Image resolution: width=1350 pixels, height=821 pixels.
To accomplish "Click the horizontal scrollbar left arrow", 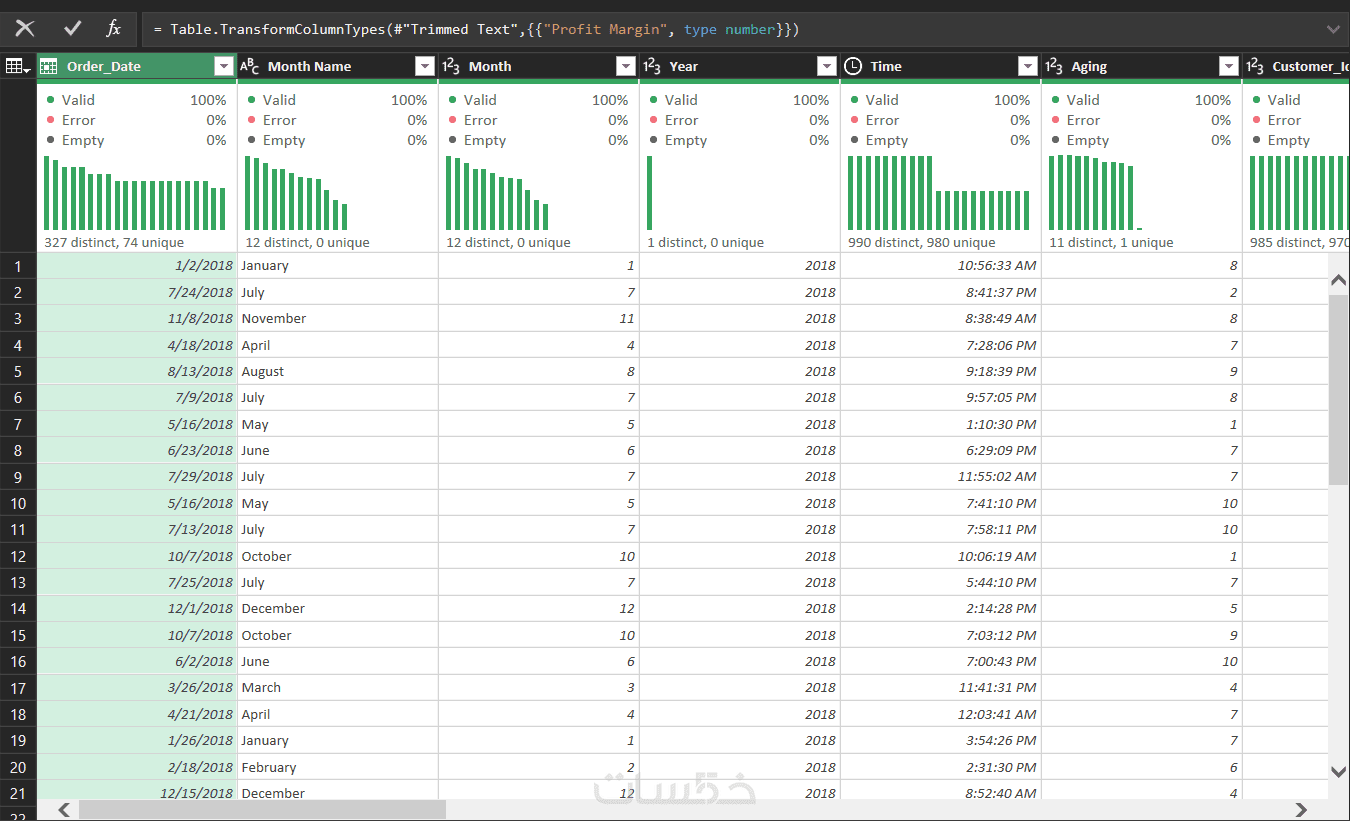I will (x=65, y=809).
